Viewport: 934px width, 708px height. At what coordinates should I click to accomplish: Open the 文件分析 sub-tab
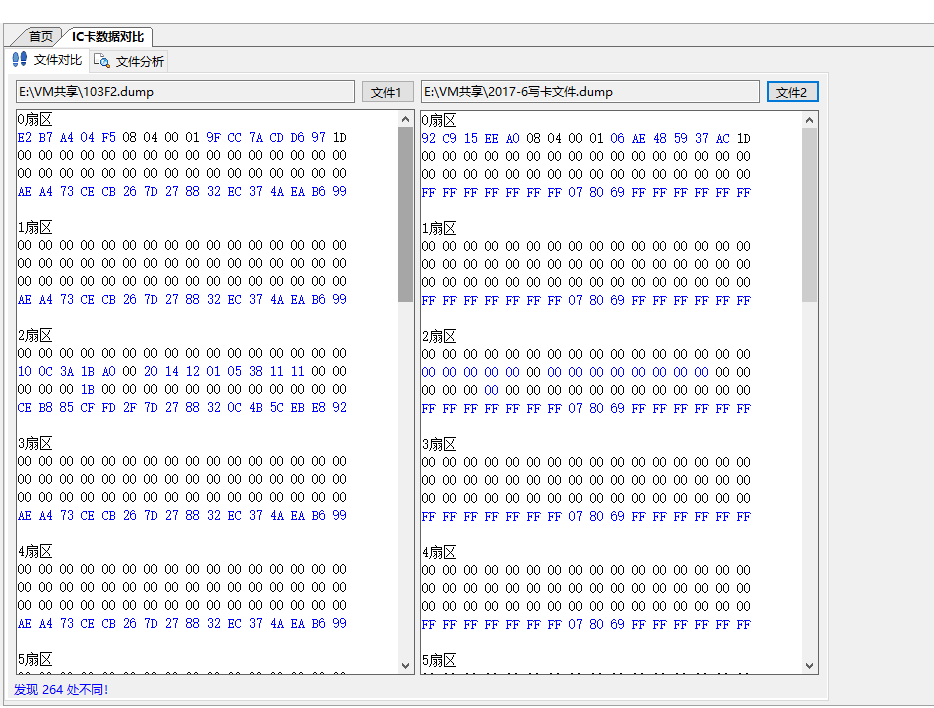point(129,61)
